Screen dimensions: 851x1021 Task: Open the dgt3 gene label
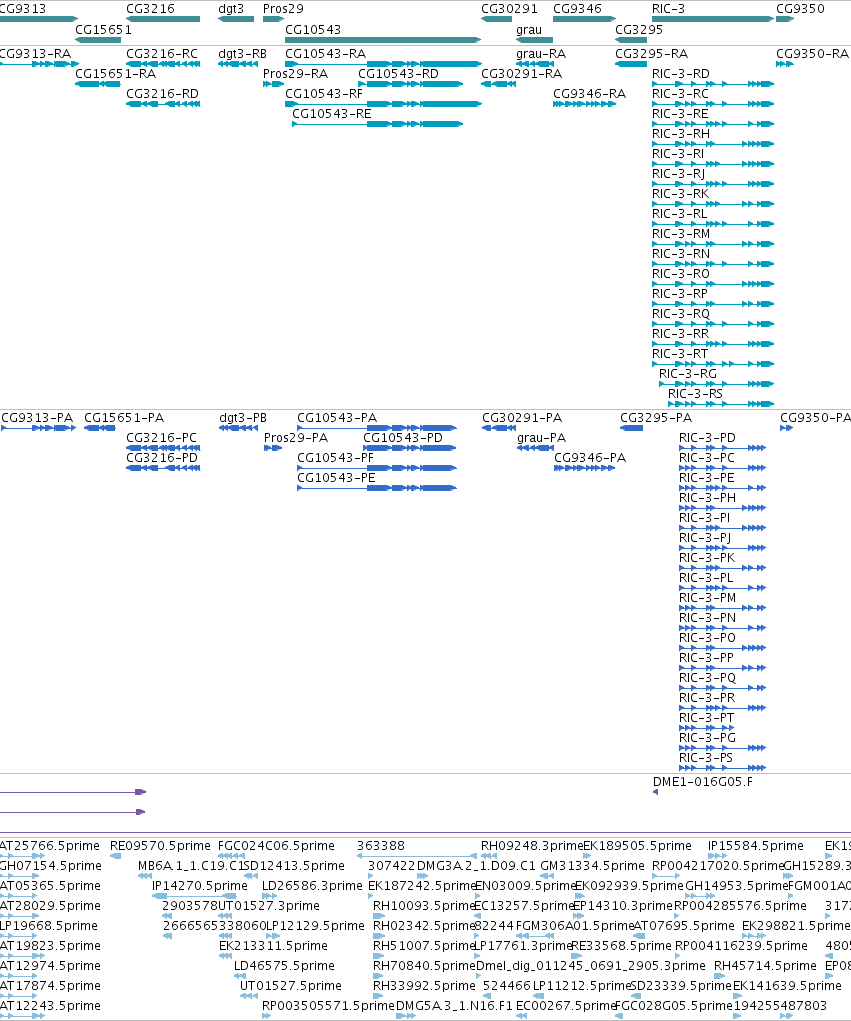(x=231, y=8)
